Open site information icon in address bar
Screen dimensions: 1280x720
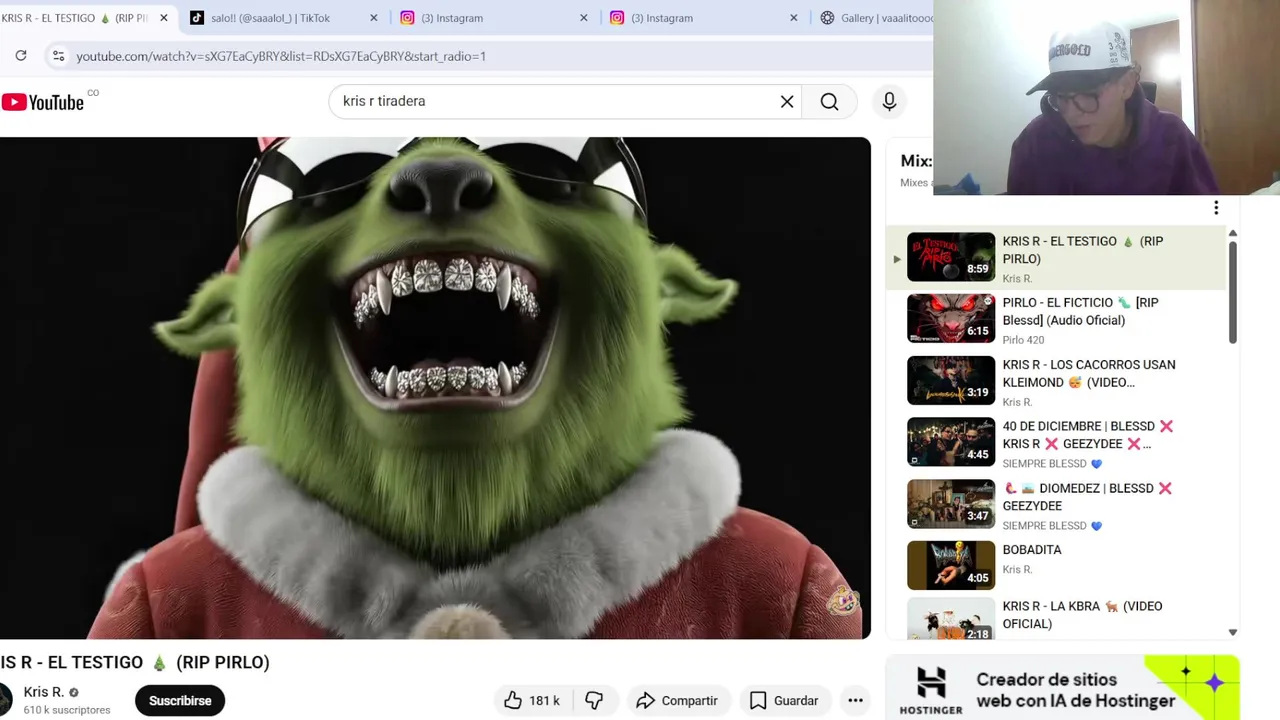58,56
